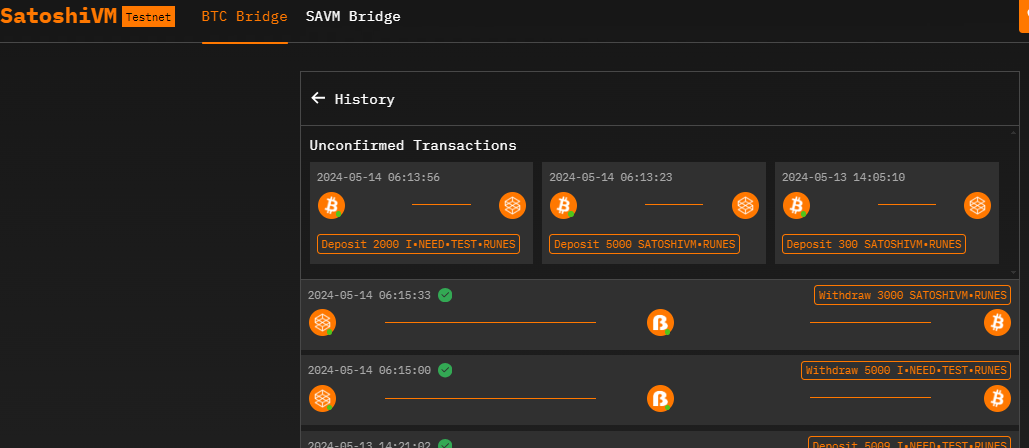The width and height of the screenshot is (1029, 448).
Task: Open Deposit 300 SATOSHIVM•RUNES label
Action: (x=873, y=244)
